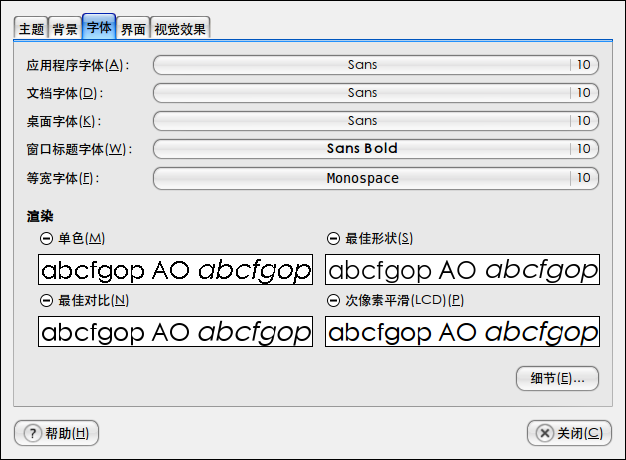This screenshot has height=460, width=626.
Task: Click the 最佳对比 font sample preview
Action: coord(176,332)
